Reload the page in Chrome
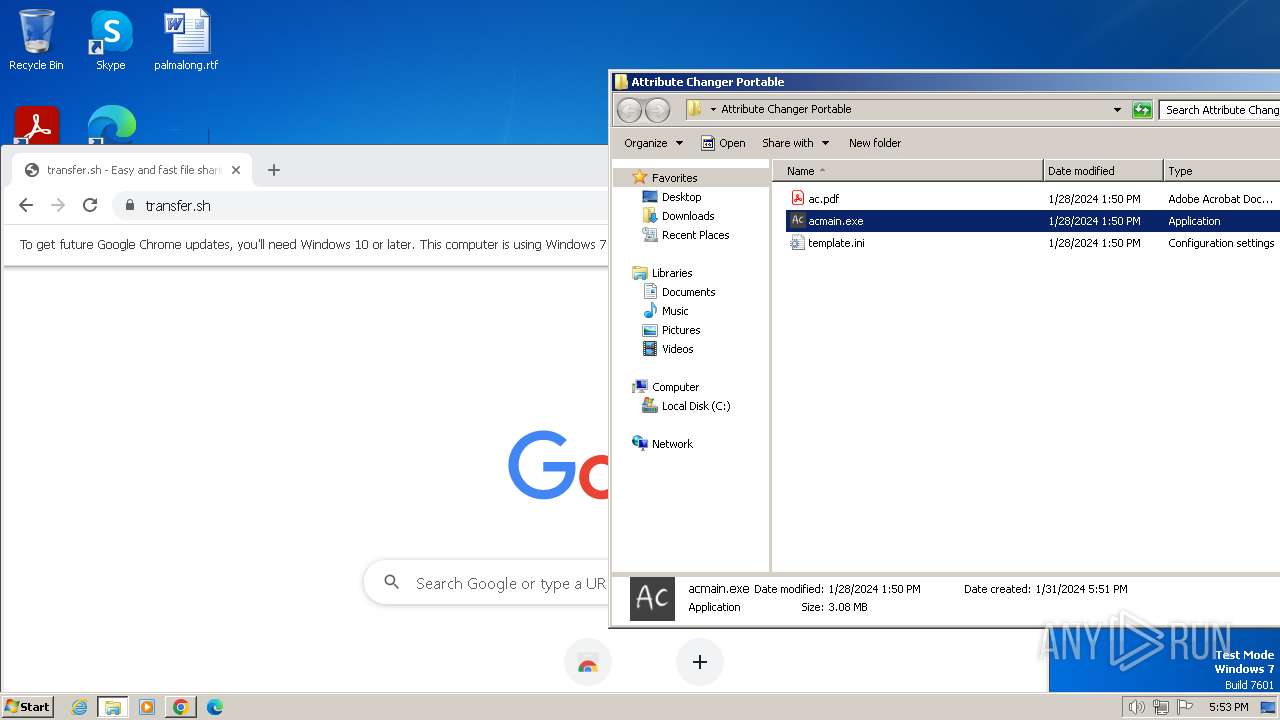This screenshot has height=720, width=1280. [90, 205]
